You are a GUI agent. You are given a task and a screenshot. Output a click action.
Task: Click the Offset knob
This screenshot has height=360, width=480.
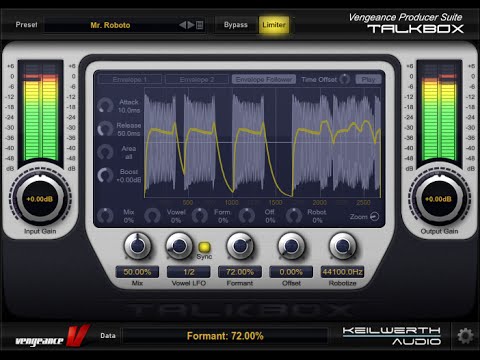(291, 246)
